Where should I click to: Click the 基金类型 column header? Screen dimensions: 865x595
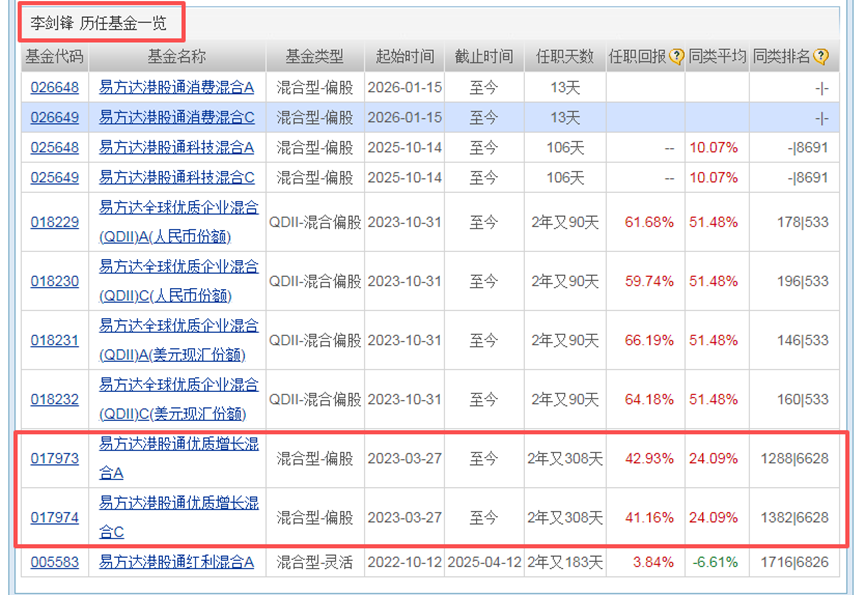314,56
